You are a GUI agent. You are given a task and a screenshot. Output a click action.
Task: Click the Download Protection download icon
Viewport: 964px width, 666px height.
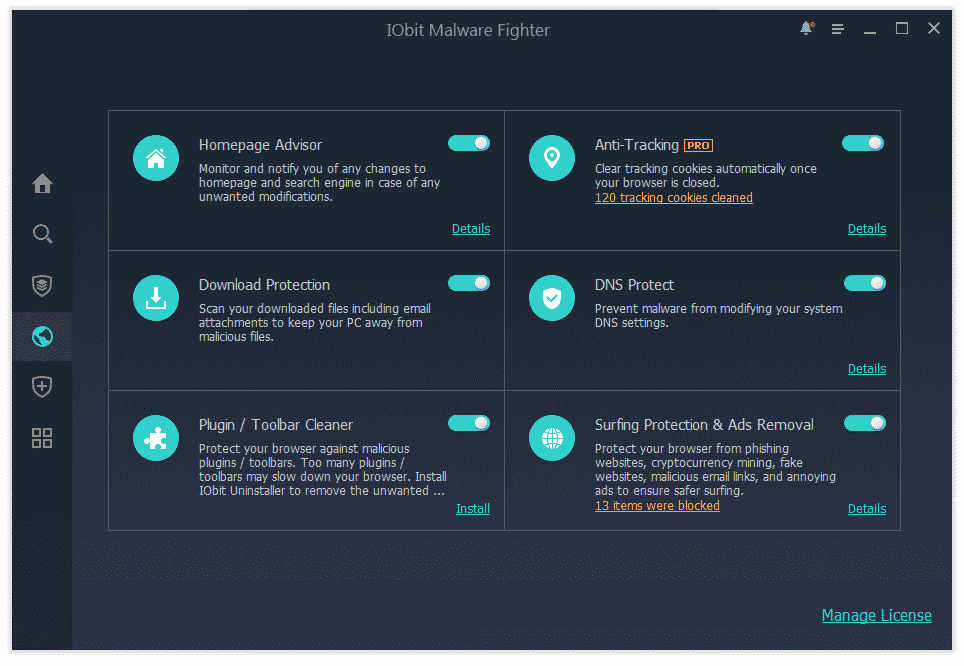click(x=155, y=298)
